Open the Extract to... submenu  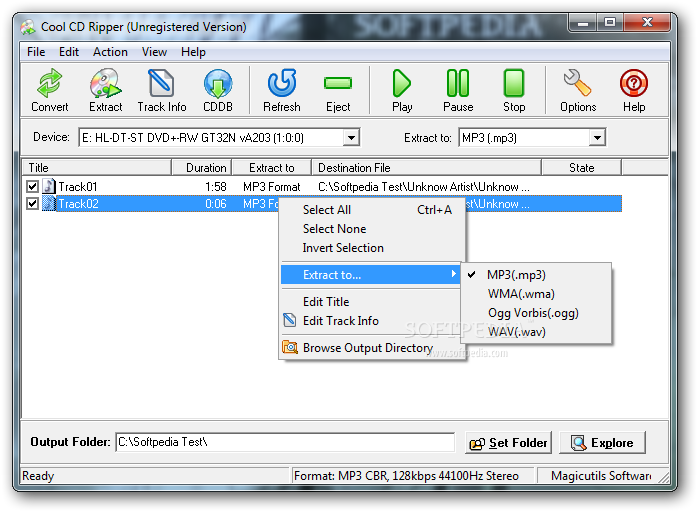pyautogui.click(x=370, y=275)
